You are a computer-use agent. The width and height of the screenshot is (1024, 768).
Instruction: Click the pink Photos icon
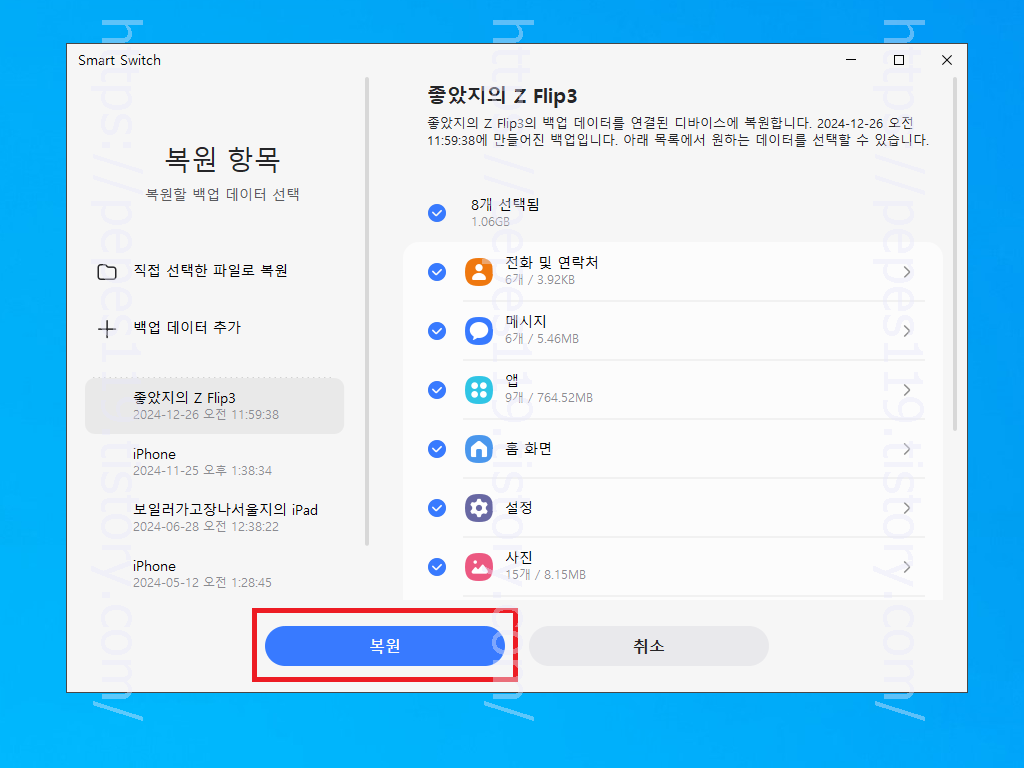tap(479, 567)
